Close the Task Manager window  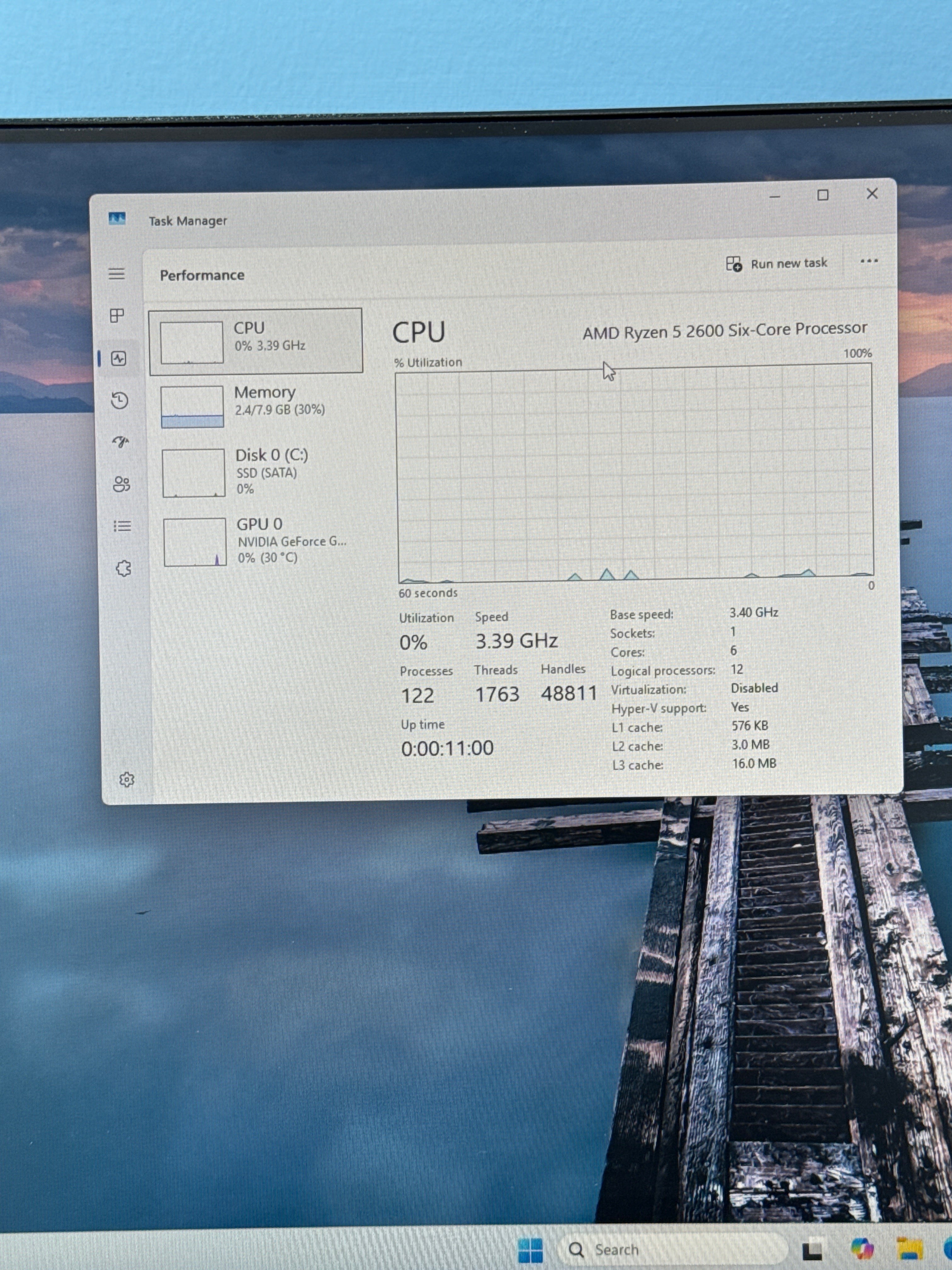click(x=872, y=193)
